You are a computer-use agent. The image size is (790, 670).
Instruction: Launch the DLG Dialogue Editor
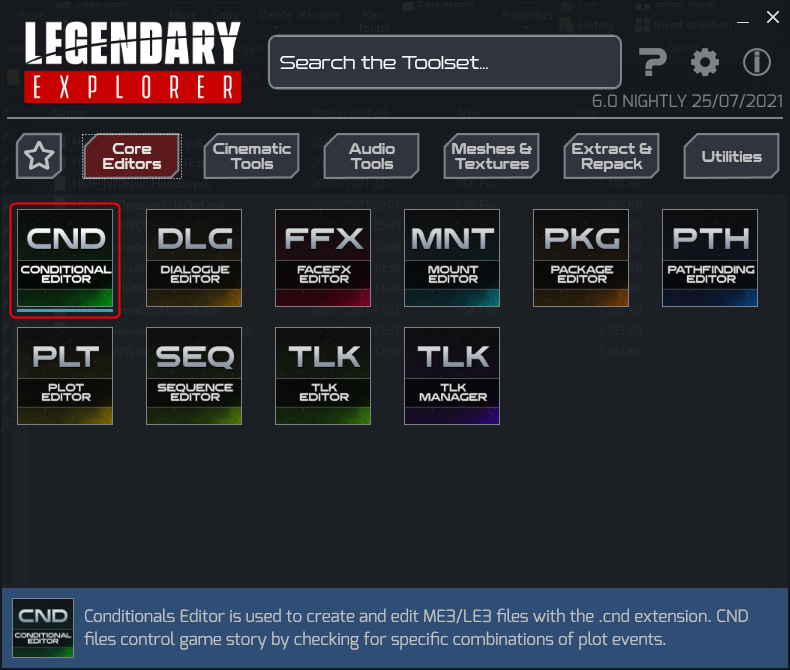(194, 258)
